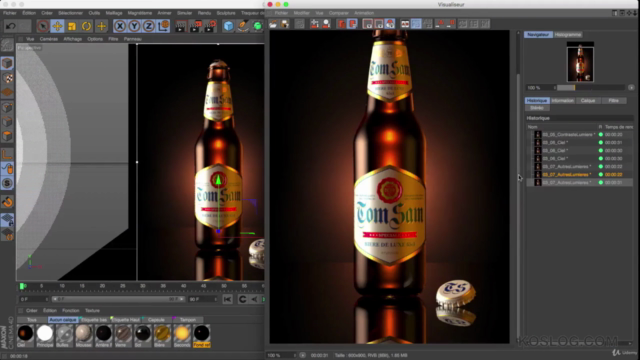Open Render Settings clapperboard gear icon
640x360 pixels.
coord(210,26)
